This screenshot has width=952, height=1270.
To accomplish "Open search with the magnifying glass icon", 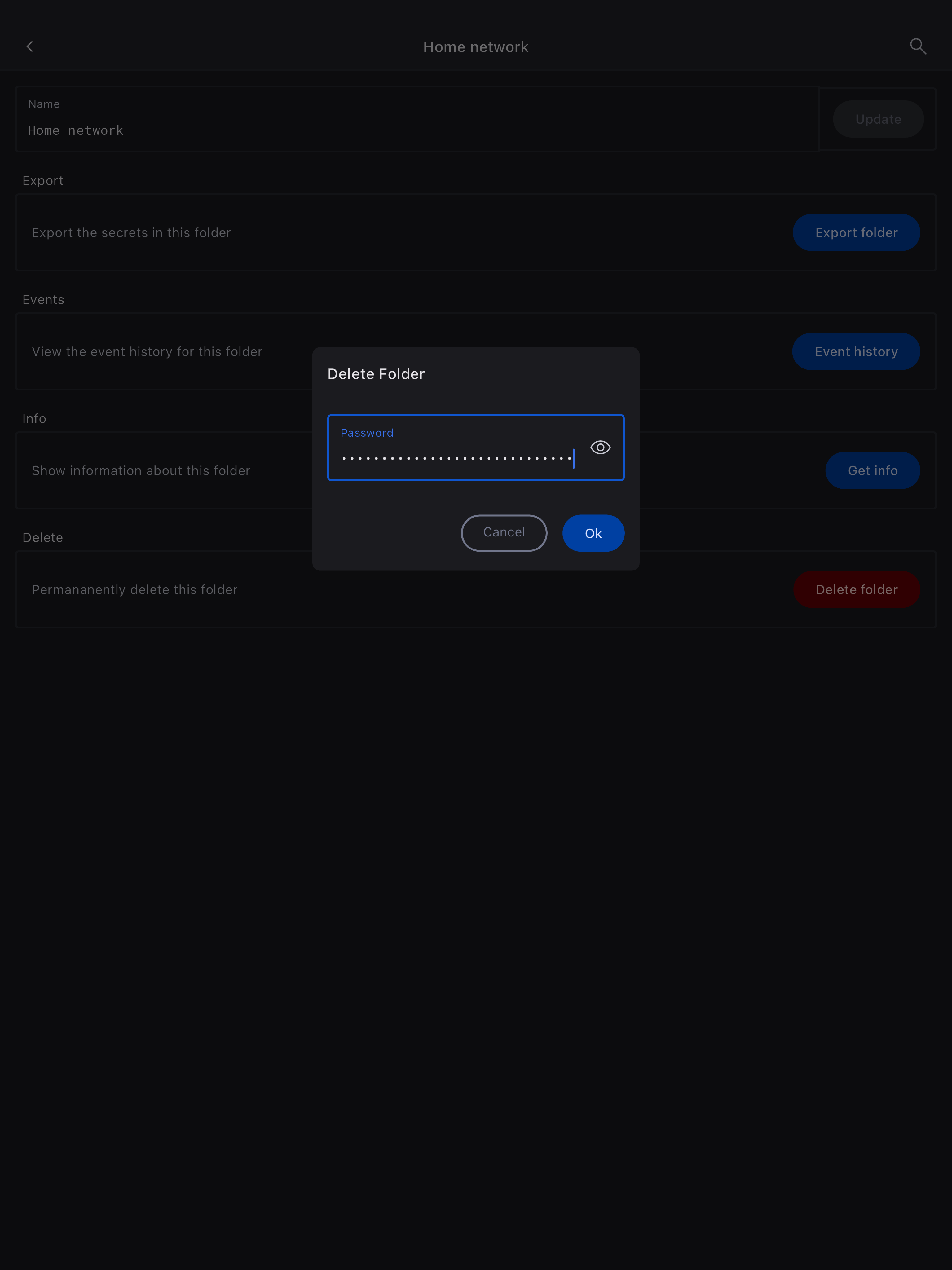I will pos(918,46).
